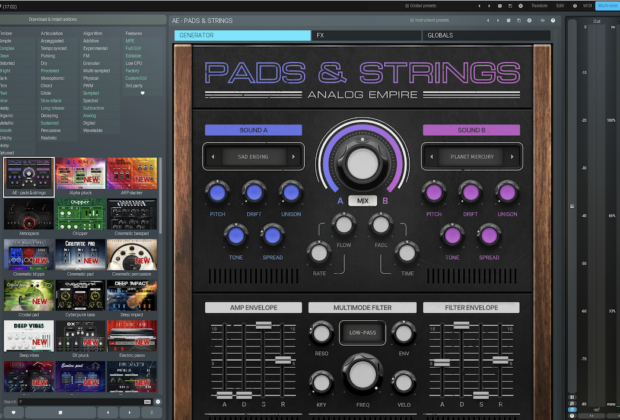
Task: Toggle the MPE feature tag
Action: [130, 41]
